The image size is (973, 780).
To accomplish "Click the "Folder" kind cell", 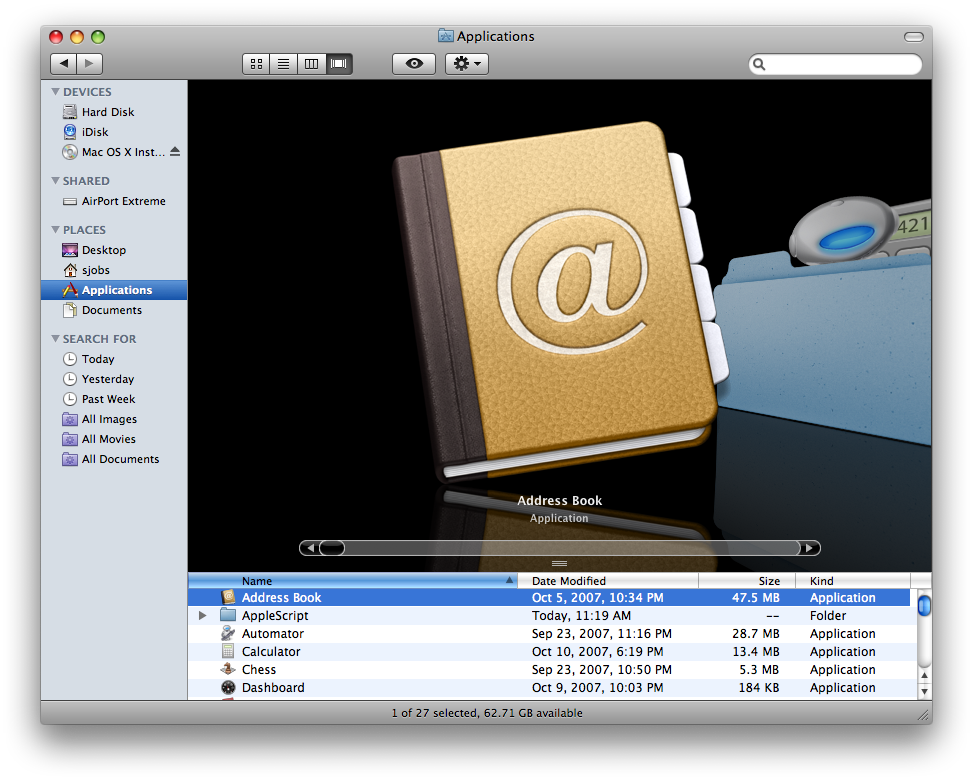I will (x=828, y=616).
